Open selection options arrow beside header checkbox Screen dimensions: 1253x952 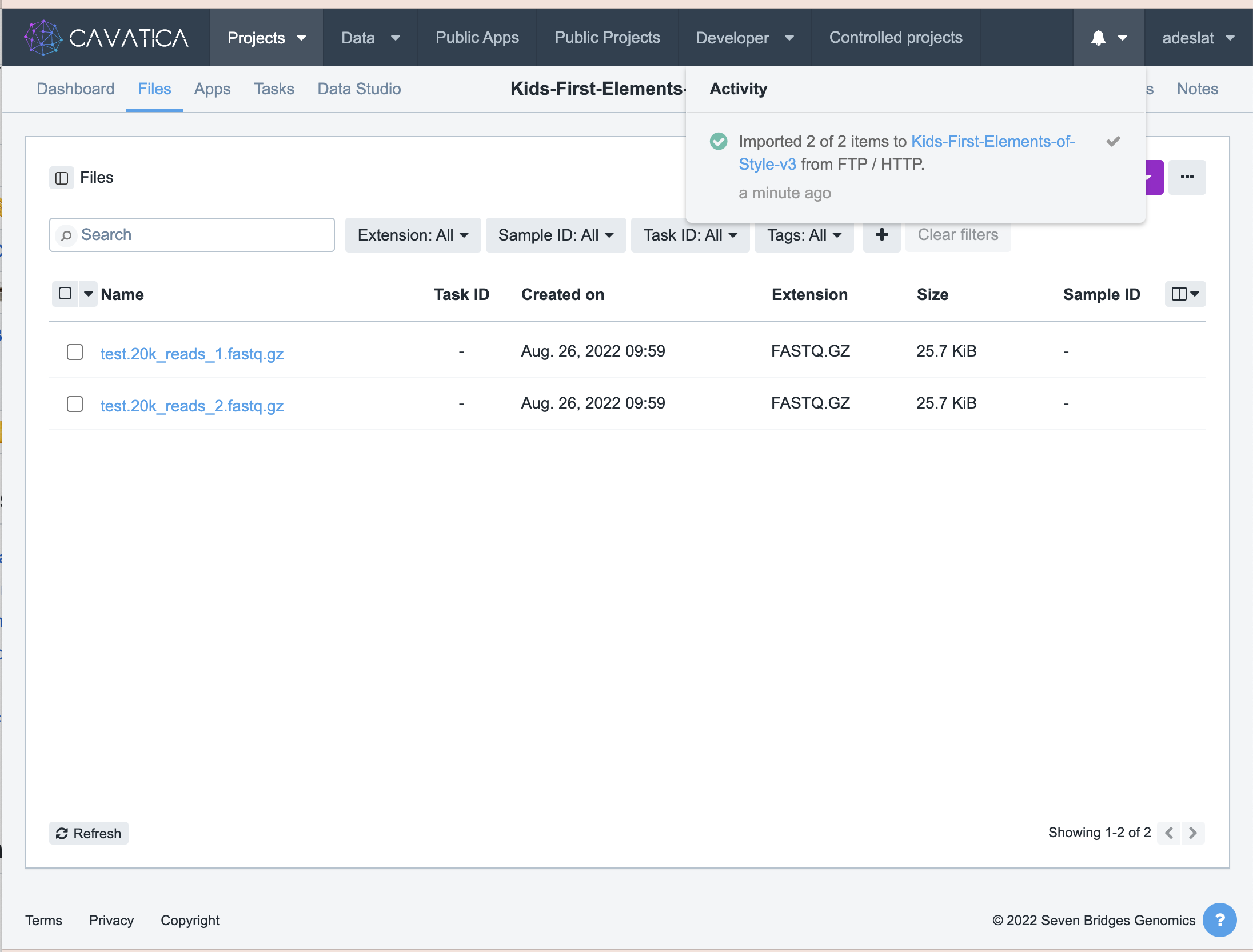(89, 294)
